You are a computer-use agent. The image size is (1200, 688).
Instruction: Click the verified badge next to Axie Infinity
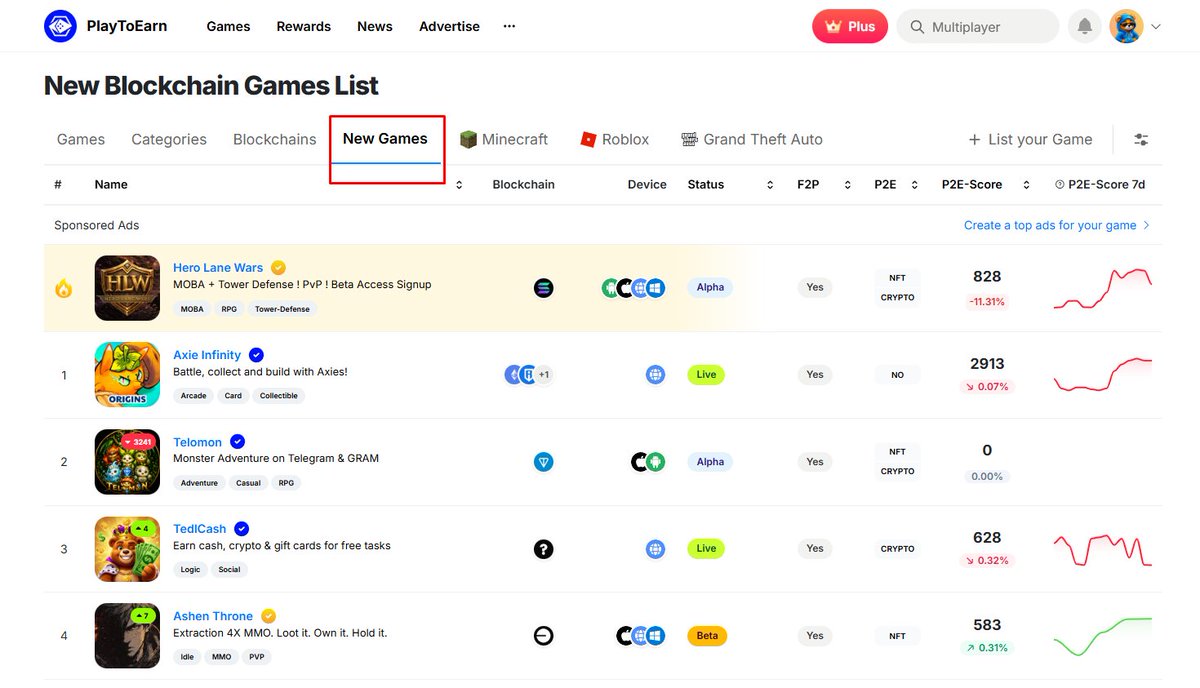pos(256,355)
